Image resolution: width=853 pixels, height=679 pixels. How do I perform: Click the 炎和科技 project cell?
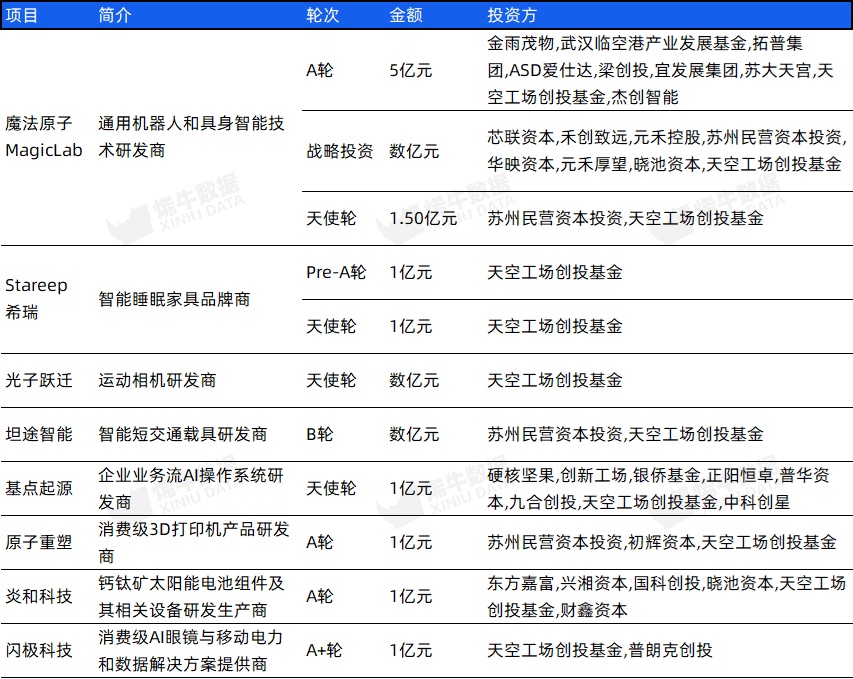point(39,596)
